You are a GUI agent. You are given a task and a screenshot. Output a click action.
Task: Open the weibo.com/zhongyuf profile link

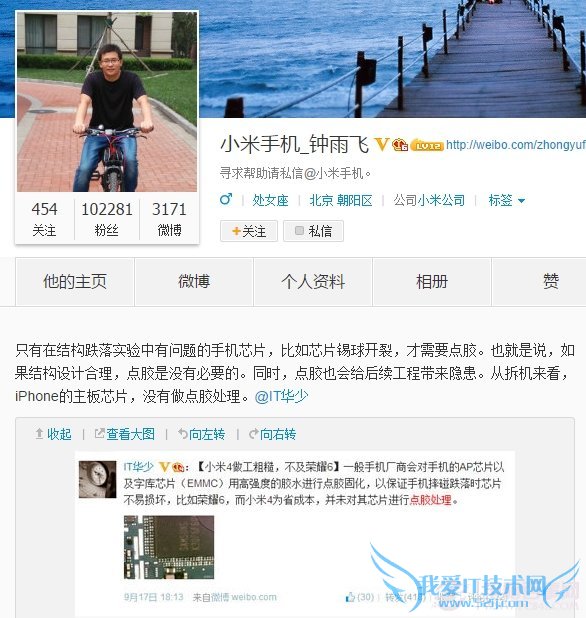(x=516, y=145)
